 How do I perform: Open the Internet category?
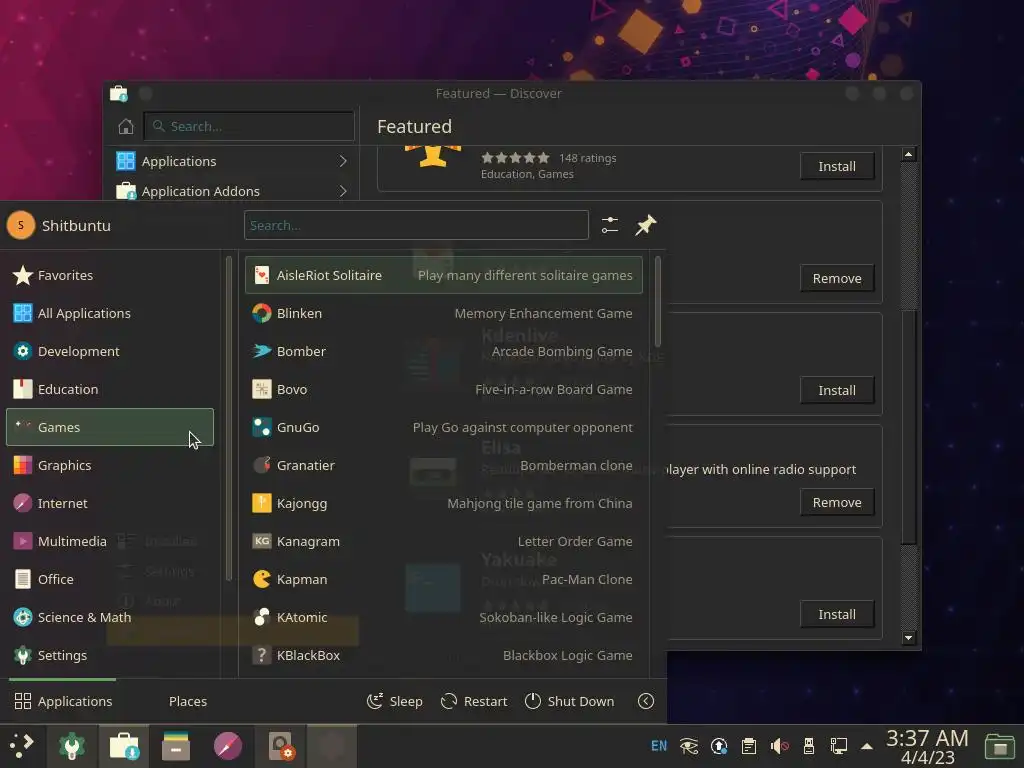point(110,504)
